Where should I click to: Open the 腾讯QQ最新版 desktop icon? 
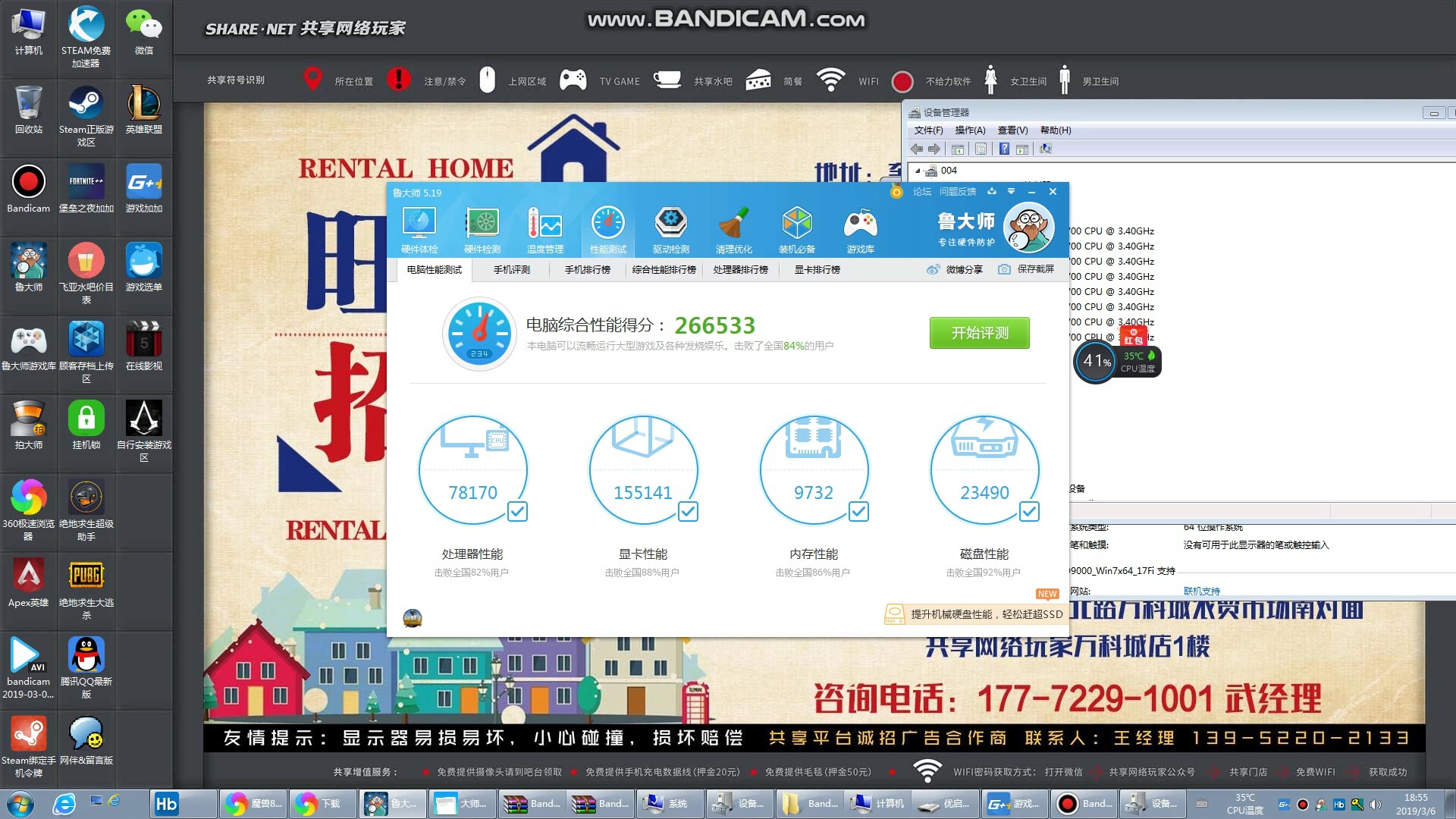tap(86, 667)
